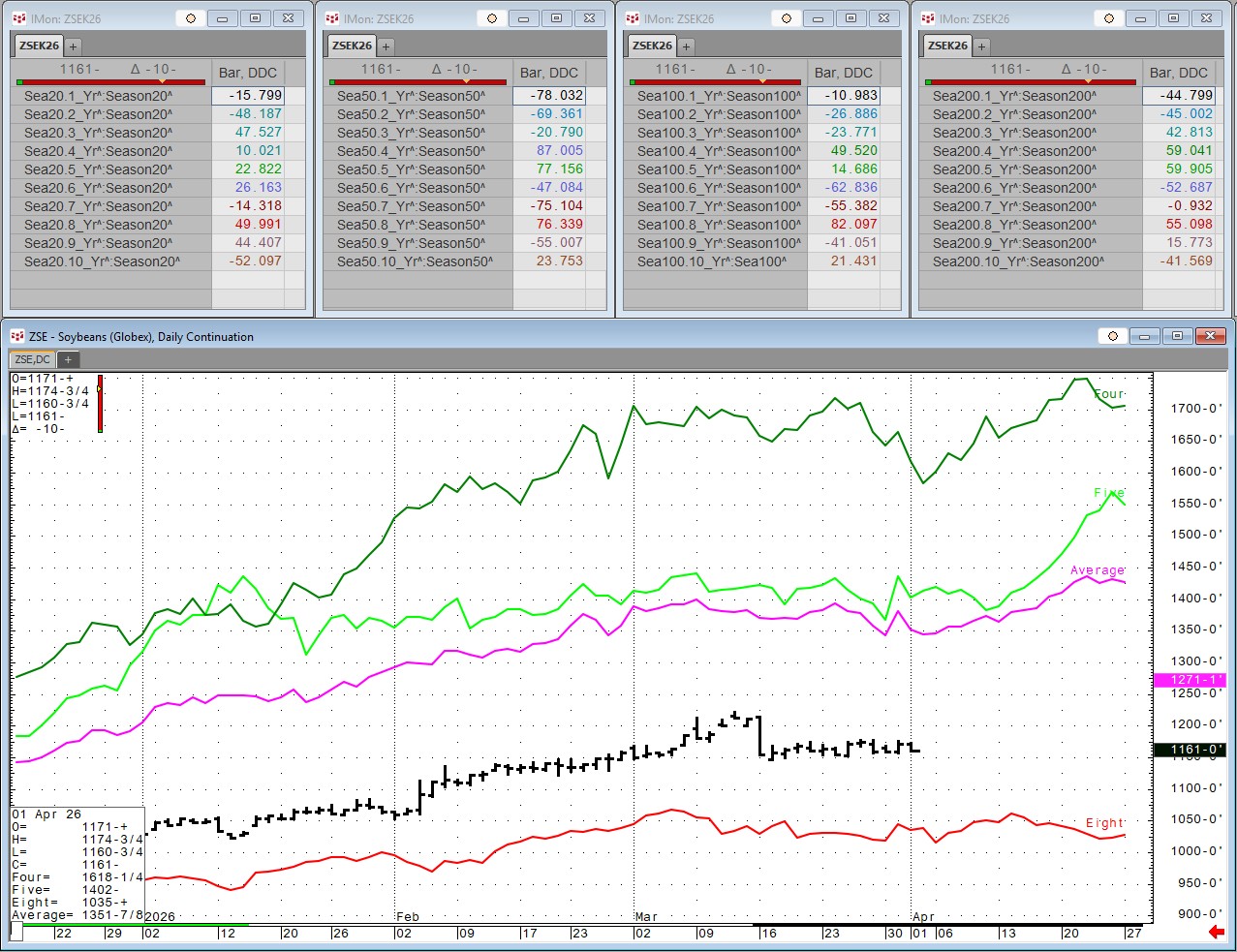Click the magenta 1271-1 price label
This screenshot has height=952, width=1237.
(x=1190, y=680)
